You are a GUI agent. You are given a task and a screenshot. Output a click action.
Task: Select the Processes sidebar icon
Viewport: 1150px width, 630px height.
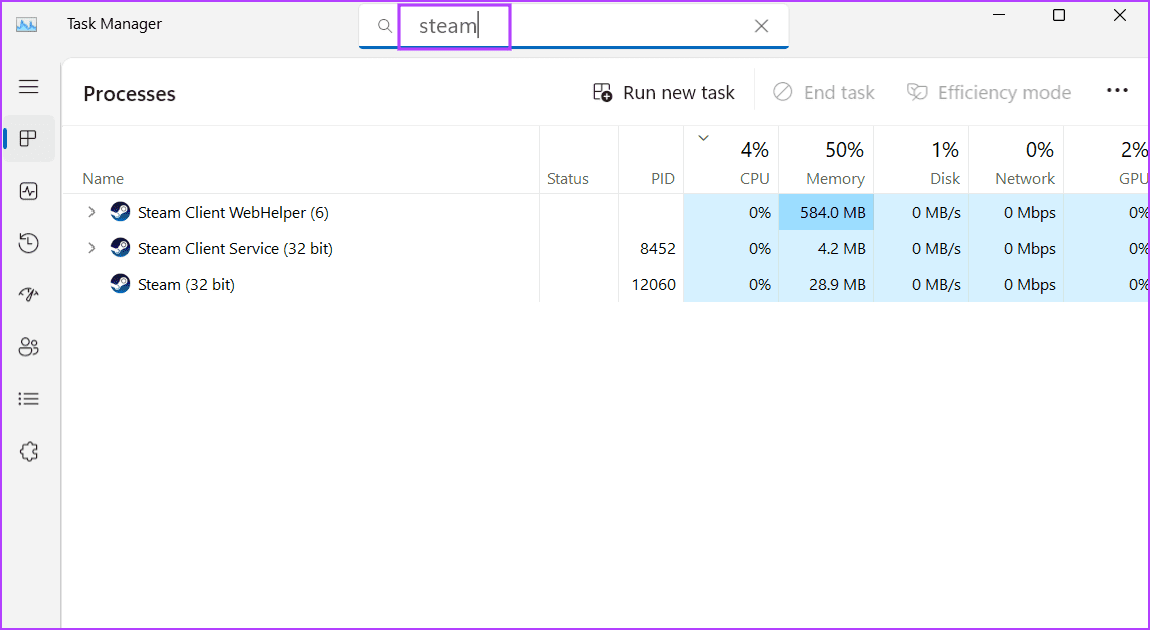(x=29, y=139)
